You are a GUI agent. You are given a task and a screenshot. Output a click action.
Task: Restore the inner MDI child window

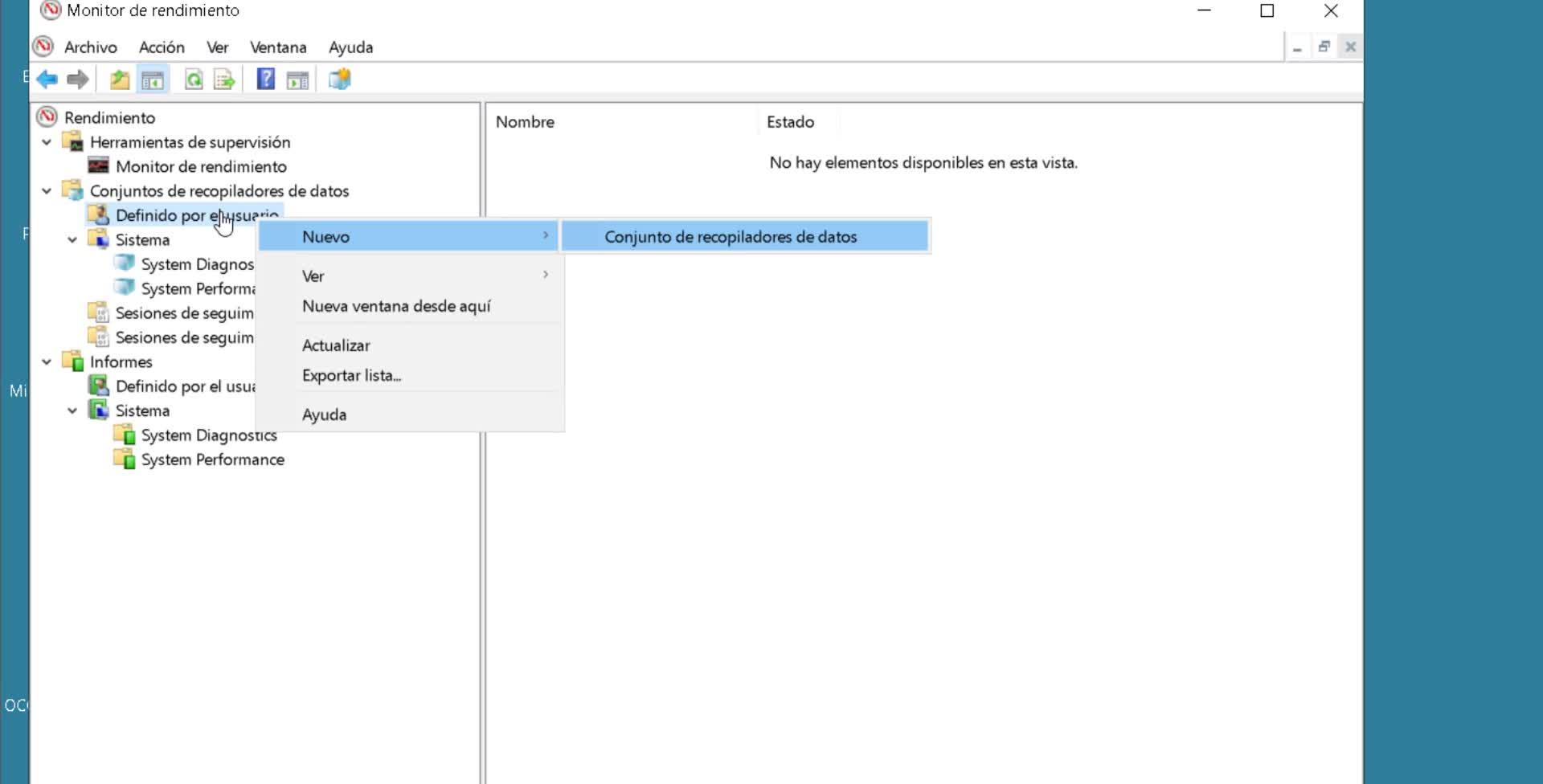pyautogui.click(x=1324, y=47)
